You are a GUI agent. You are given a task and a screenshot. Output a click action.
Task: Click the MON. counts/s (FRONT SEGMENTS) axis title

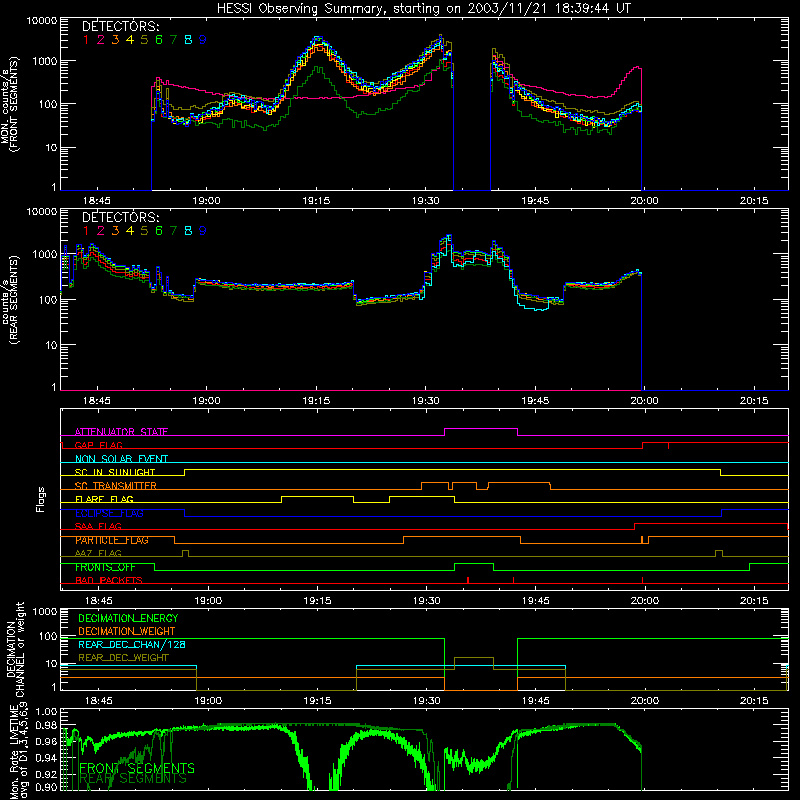(x=10, y=105)
